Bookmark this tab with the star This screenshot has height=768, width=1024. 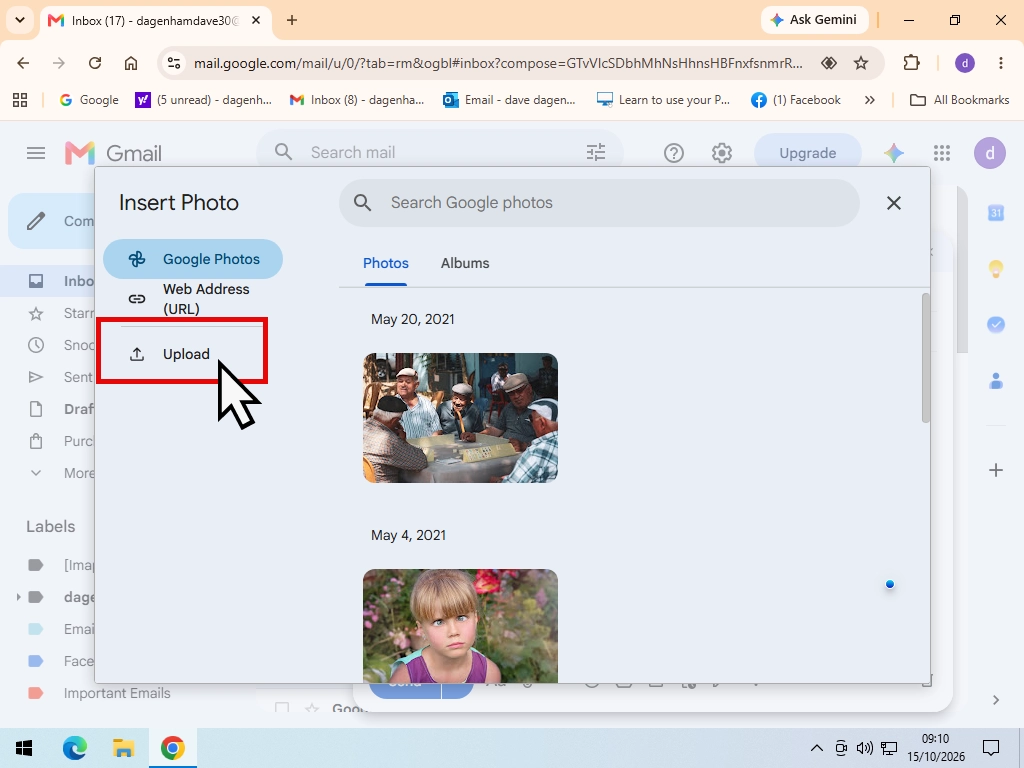click(x=861, y=63)
